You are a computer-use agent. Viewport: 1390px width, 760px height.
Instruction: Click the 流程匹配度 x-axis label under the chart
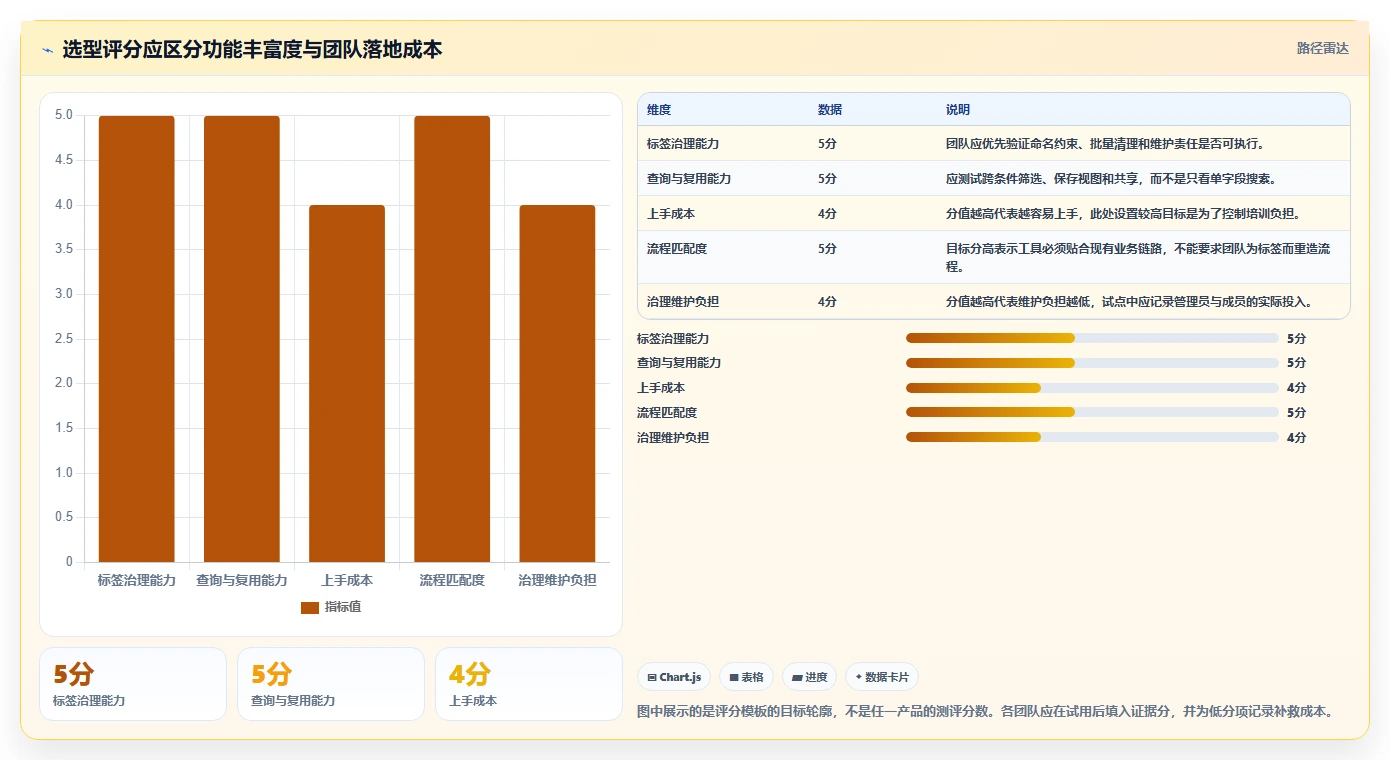(x=452, y=580)
